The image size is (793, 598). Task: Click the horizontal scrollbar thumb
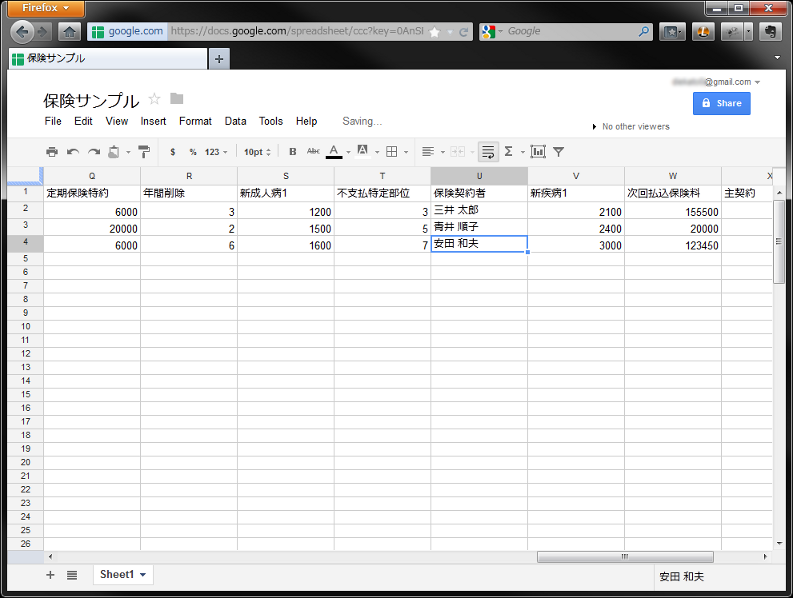click(x=625, y=557)
